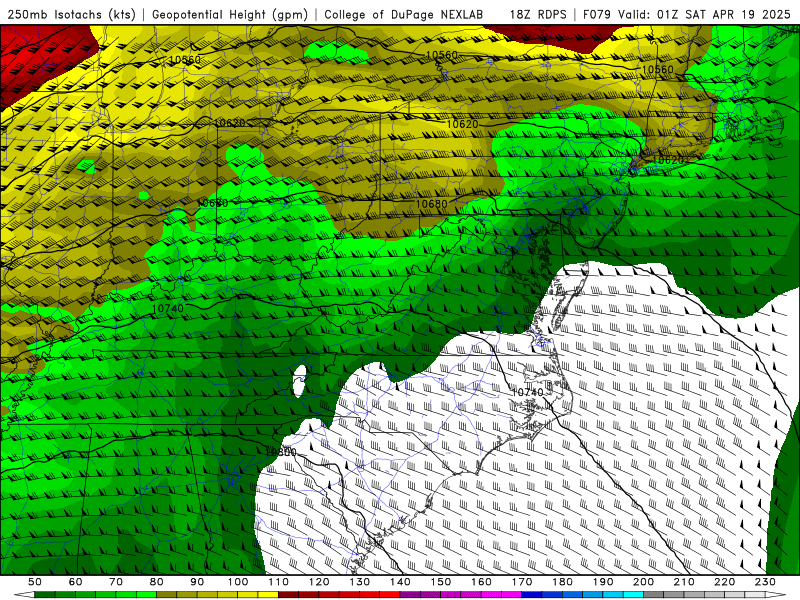Click the 10800 height contour label
Screen dimensions: 800x600
(x=281, y=452)
